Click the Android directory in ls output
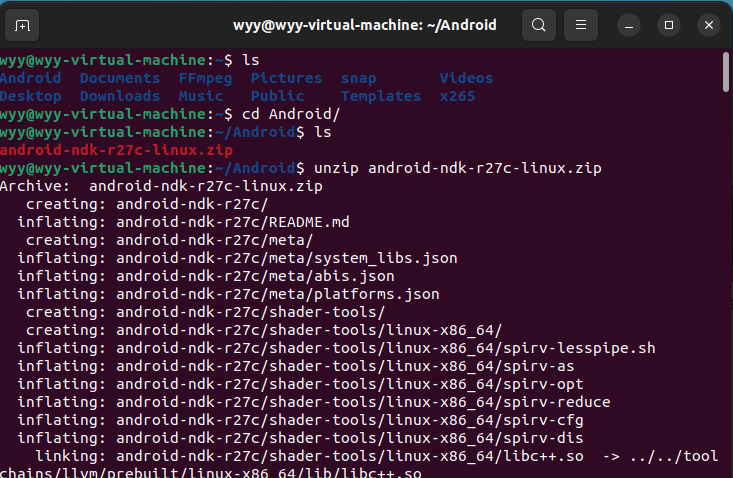Image resolution: width=733 pixels, height=478 pixels. pyautogui.click(x=30, y=78)
